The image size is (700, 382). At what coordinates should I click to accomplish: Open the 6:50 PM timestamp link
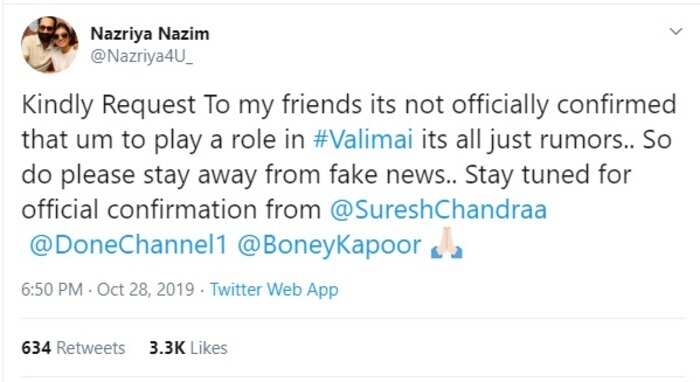[52, 289]
